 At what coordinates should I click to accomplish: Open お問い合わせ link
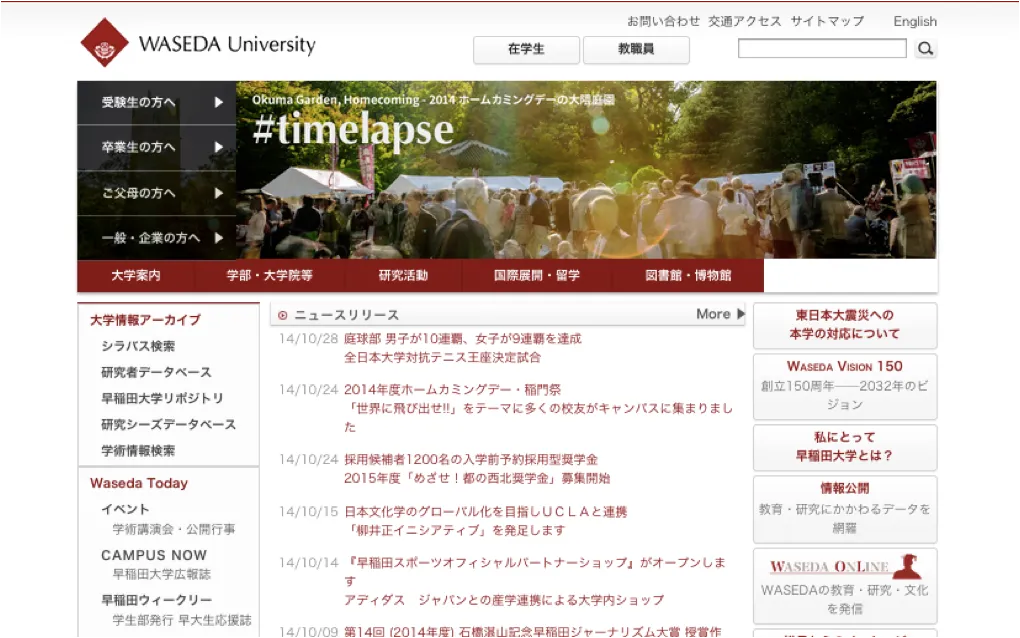click(x=664, y=21)
